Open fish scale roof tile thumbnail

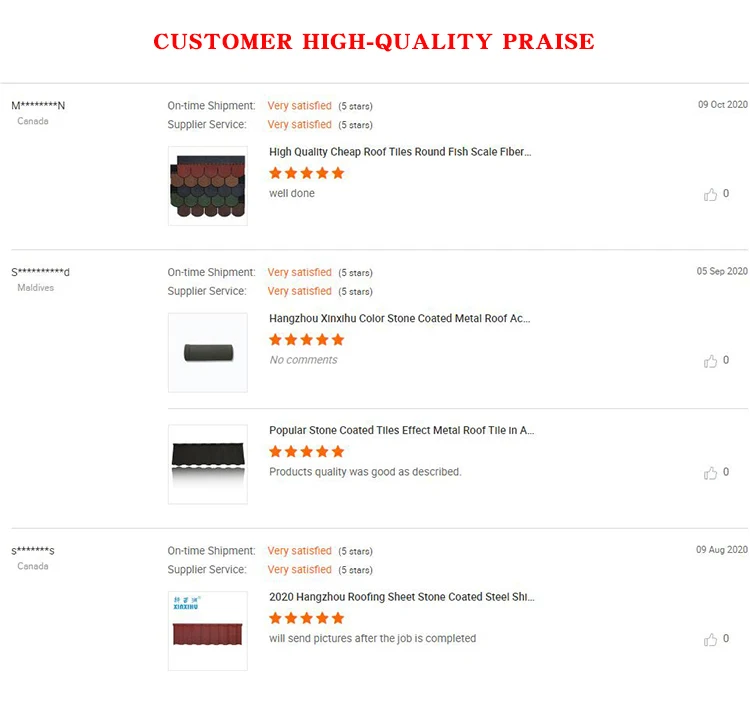pos(207,186)
